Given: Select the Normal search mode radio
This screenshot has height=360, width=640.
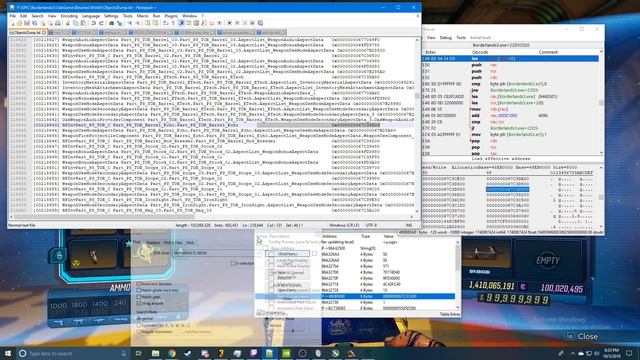Looking at the screenshot, I should click(x=139, y=318).
